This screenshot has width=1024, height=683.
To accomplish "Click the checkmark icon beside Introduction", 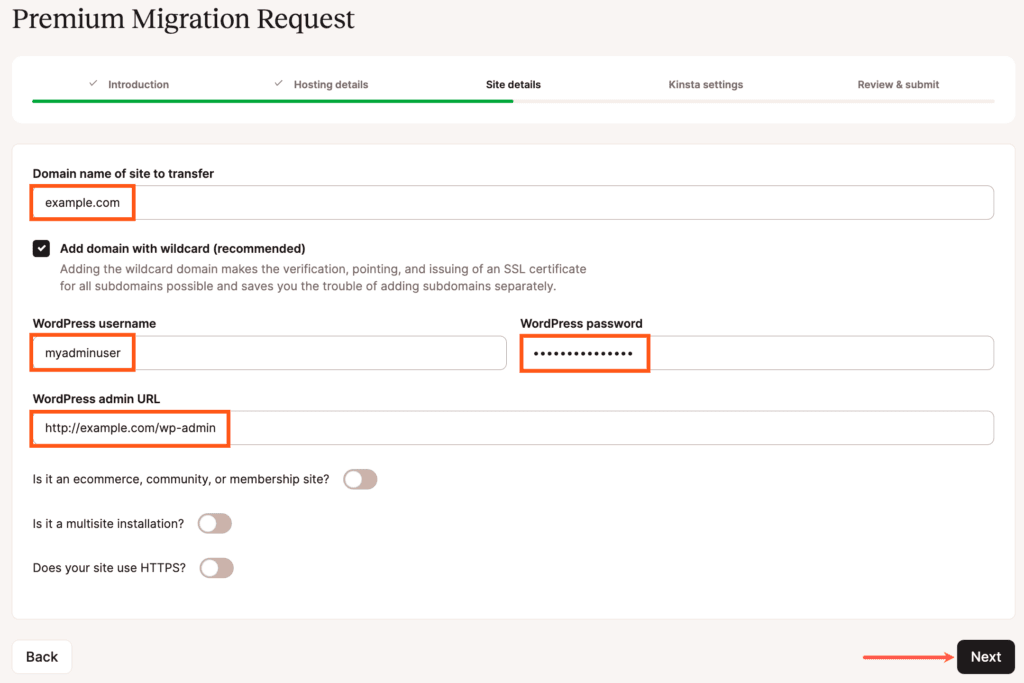I will (93, 84).
